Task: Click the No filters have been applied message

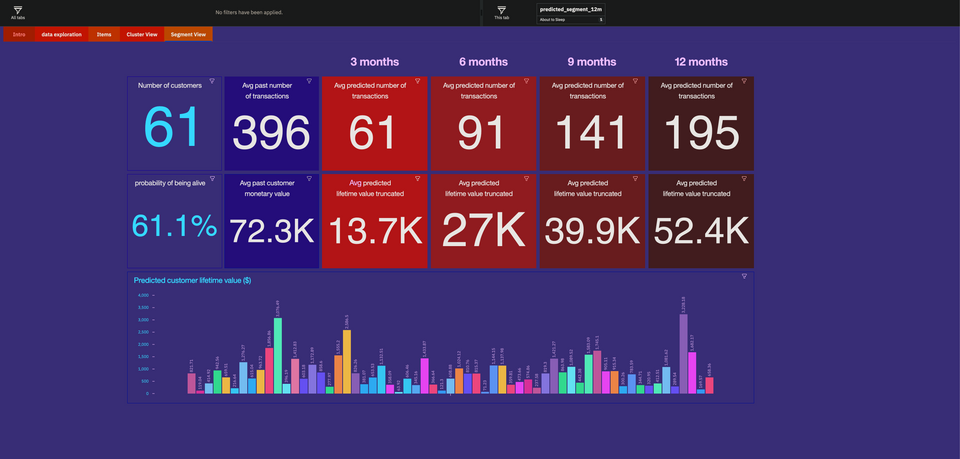Action: (249, 12)
